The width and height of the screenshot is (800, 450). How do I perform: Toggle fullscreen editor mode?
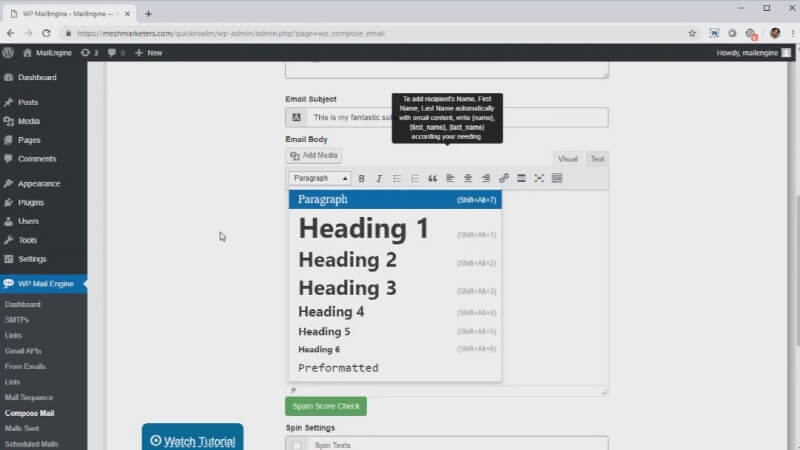pyautogui.click(x=539, y=179)
